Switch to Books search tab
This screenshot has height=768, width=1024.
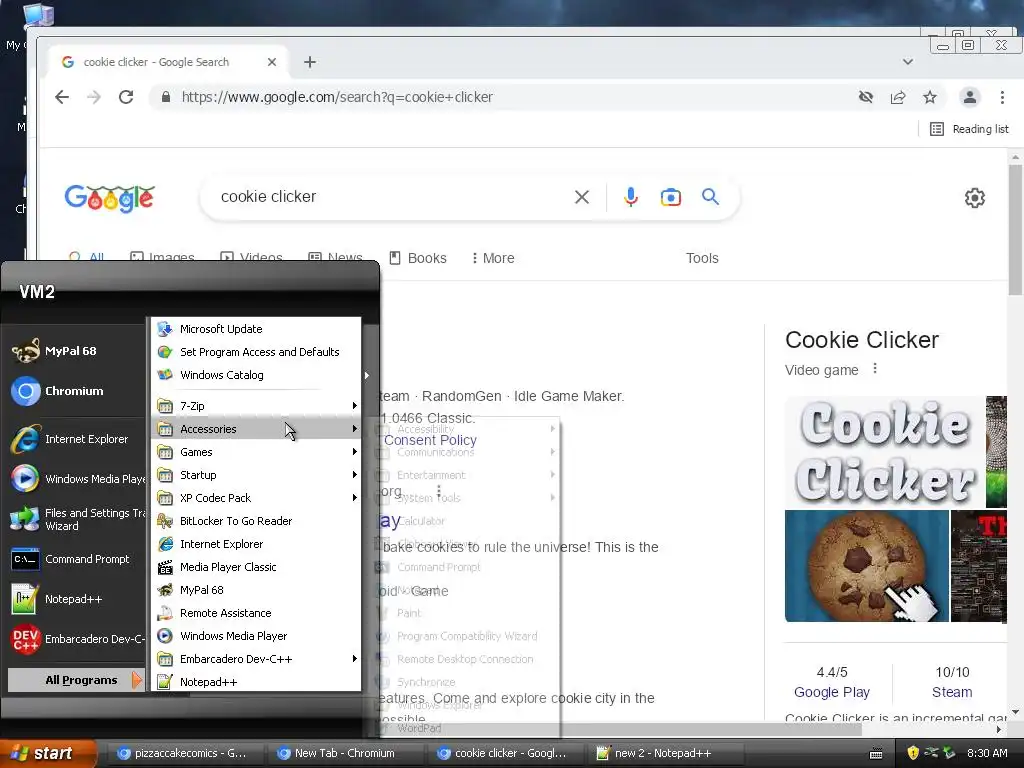tap(418, 258)
